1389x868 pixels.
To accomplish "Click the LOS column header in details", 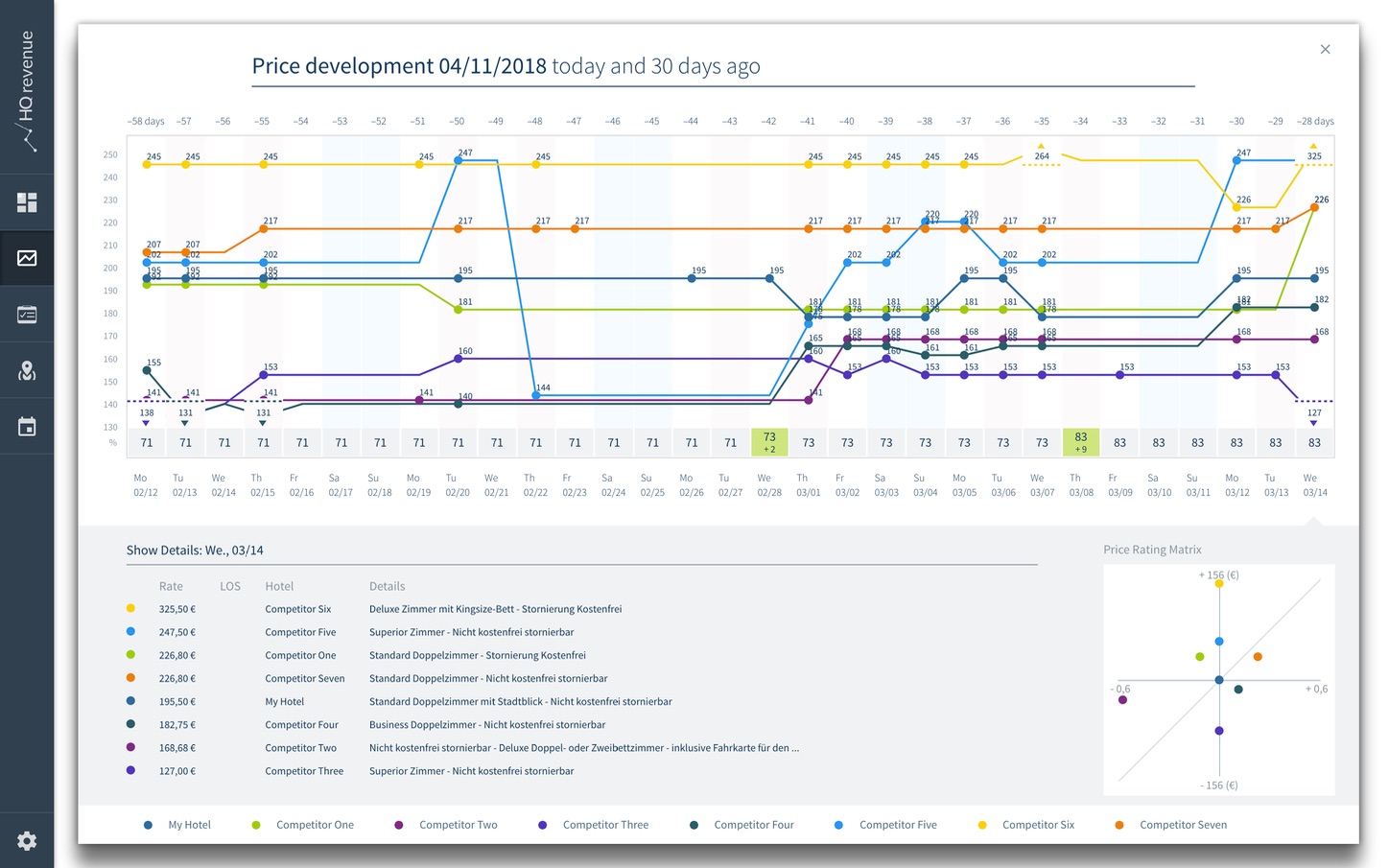I will click(x=230, y=586).
